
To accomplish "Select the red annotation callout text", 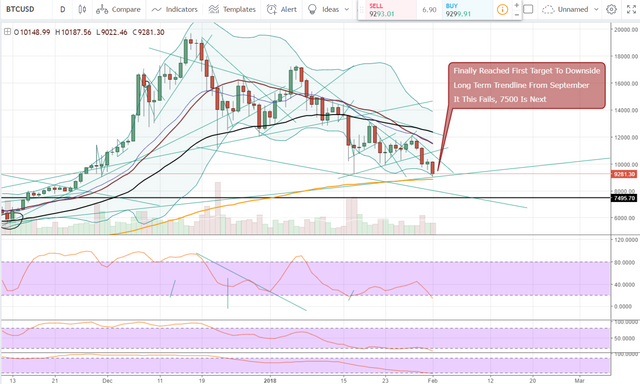I will tap(526, 85).
